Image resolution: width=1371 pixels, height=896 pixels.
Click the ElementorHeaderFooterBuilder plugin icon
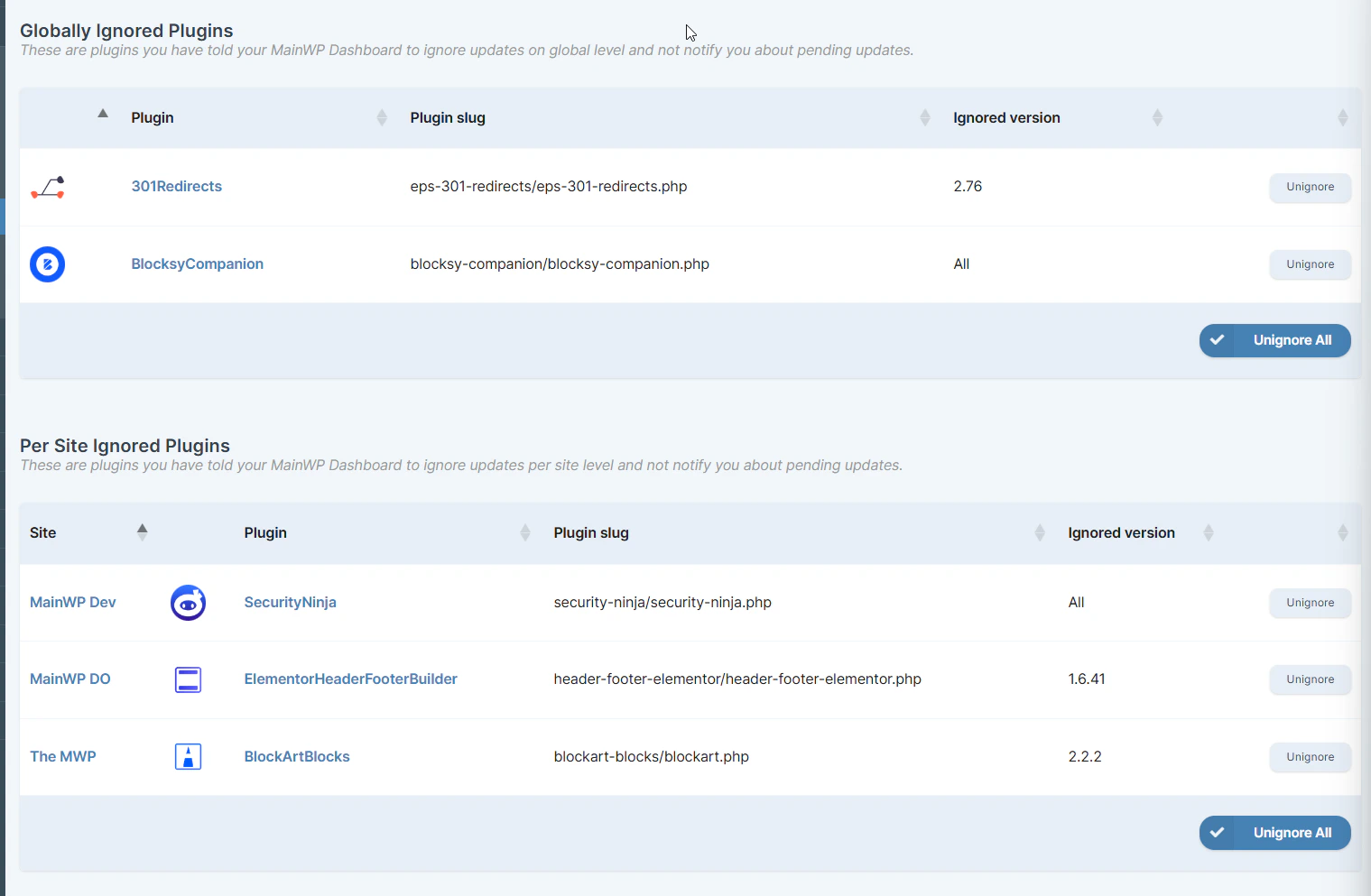(x=188, y=679)
